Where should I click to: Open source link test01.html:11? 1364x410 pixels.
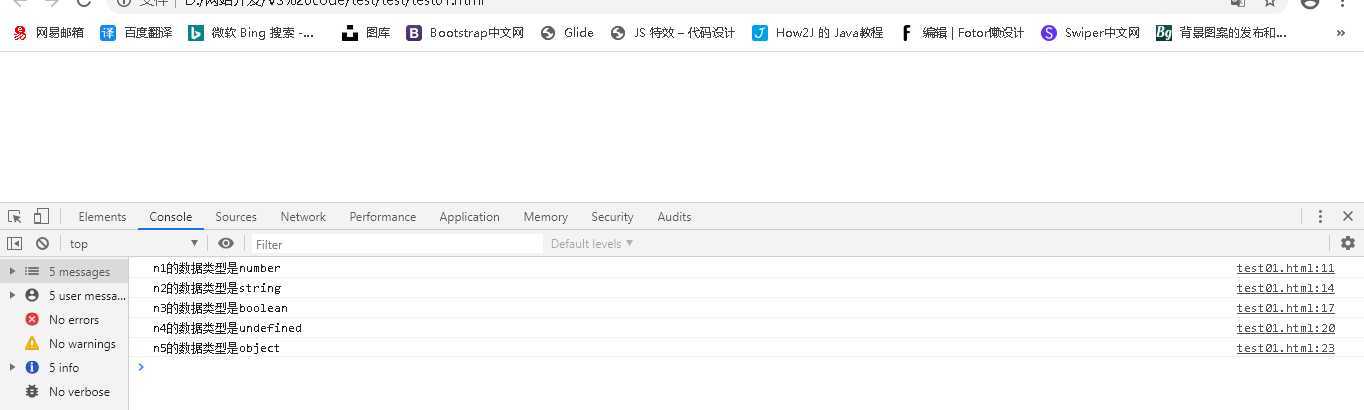(1285, 268)
